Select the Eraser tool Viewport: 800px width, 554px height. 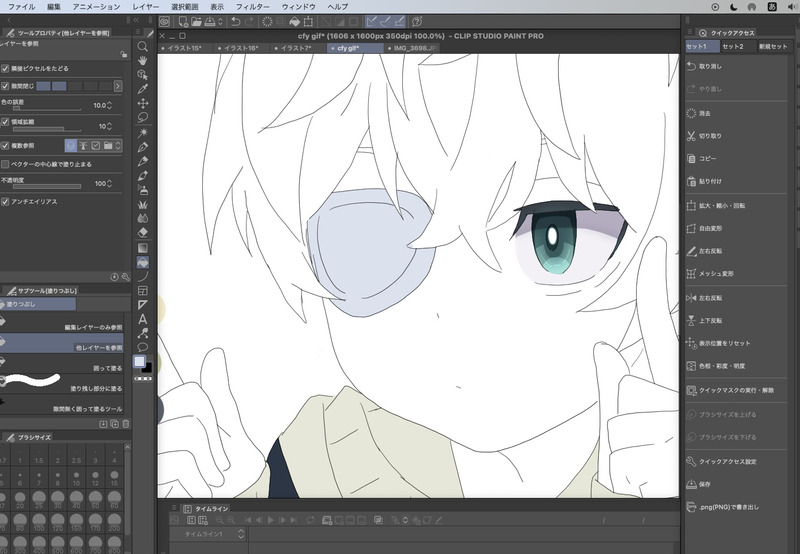tap(143, 233)
